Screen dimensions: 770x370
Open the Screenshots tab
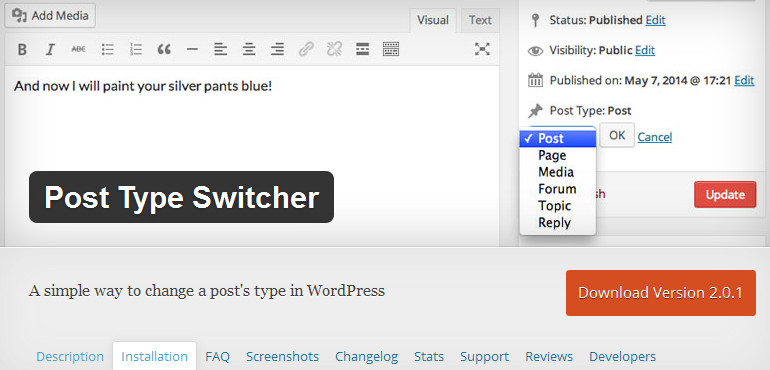coord(282,356)
